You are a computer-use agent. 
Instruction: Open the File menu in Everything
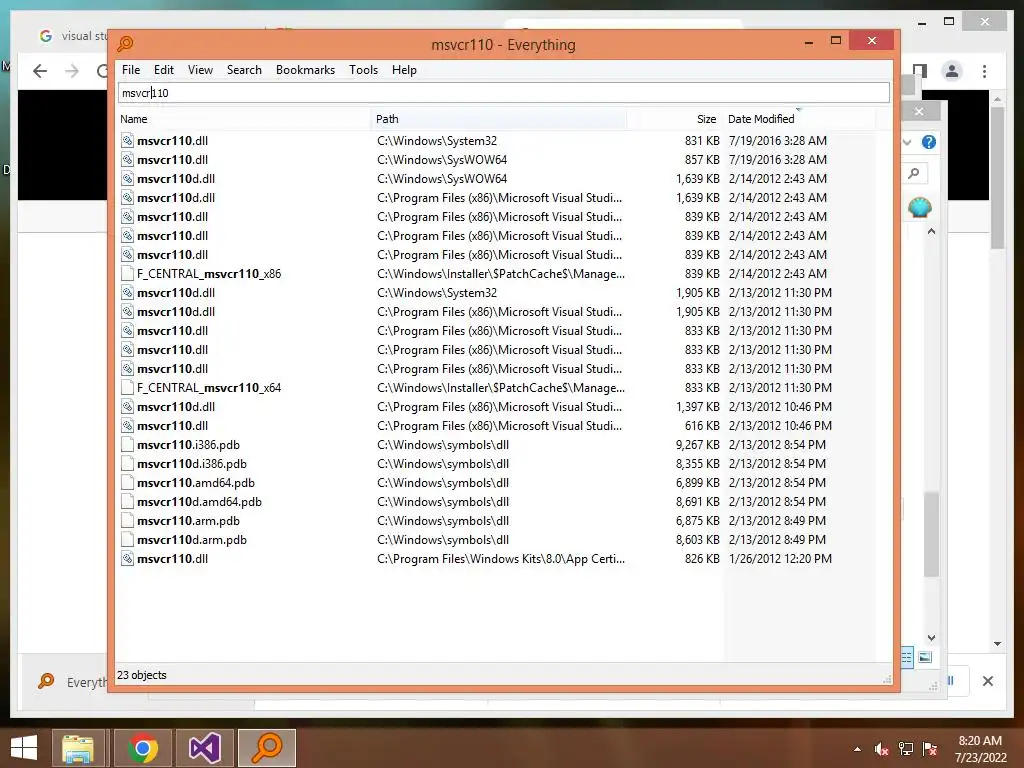click(x=131, y=70)
